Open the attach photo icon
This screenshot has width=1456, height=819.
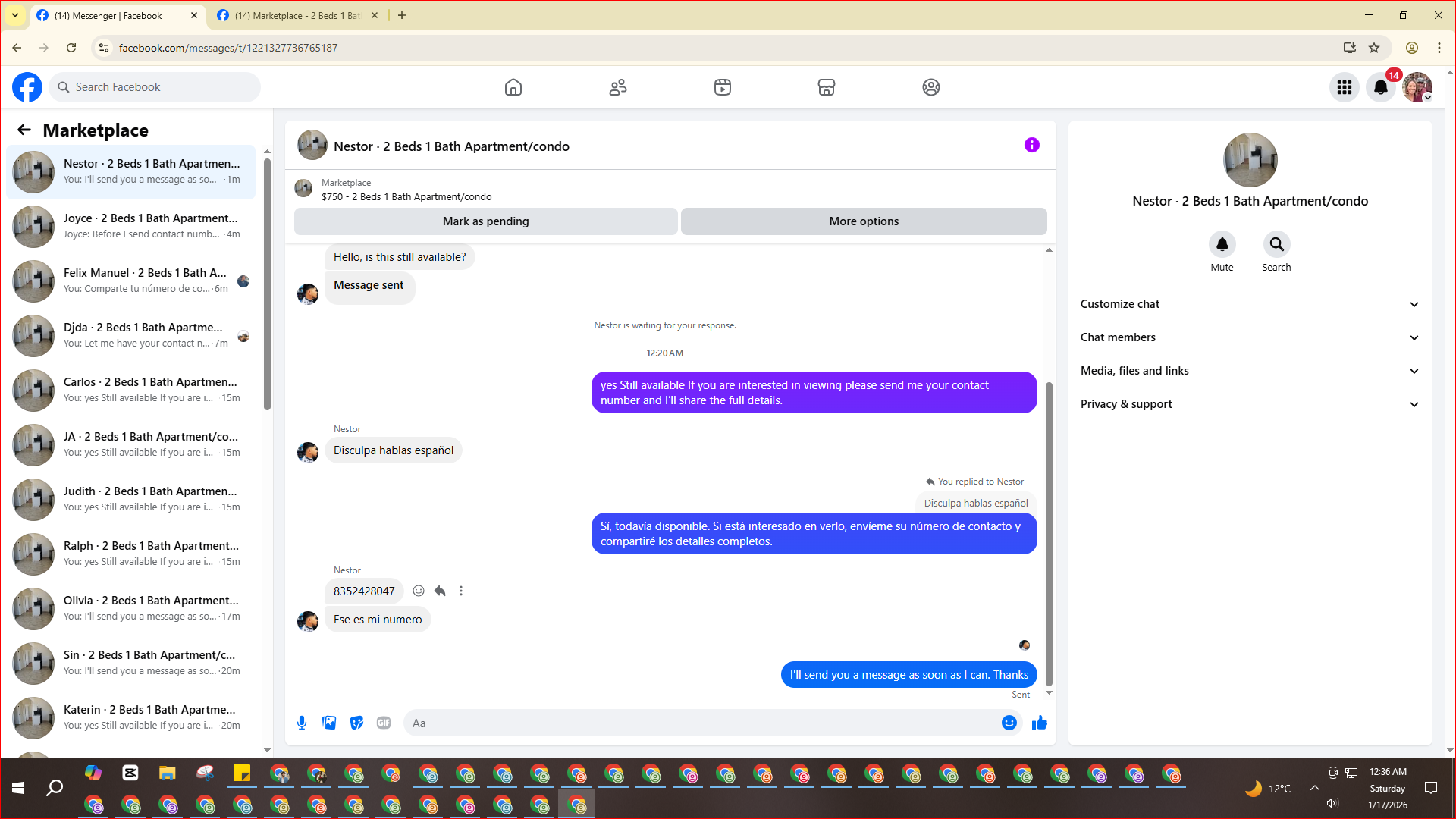click(329, 723)
